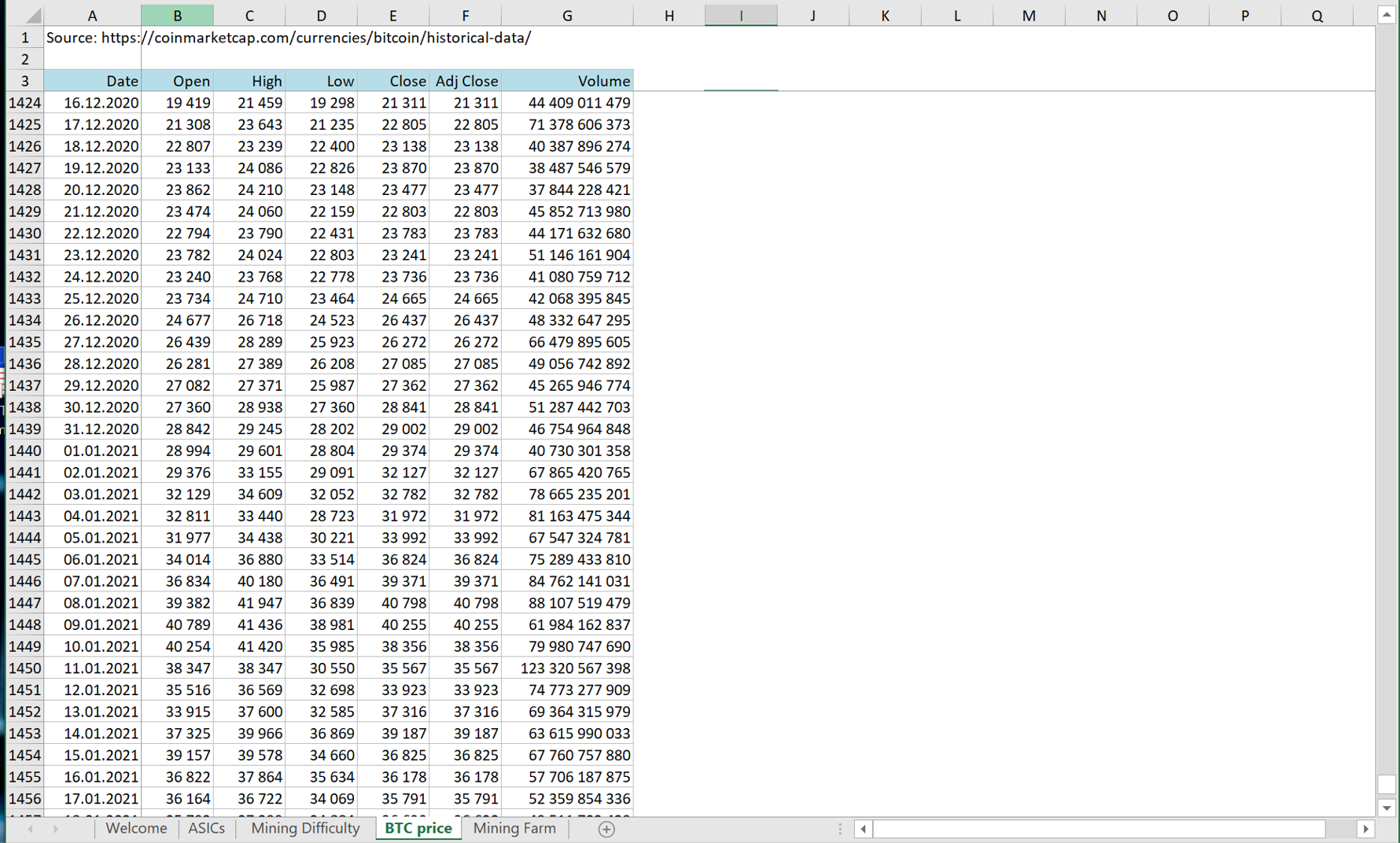1400x843 pixels.
Task: Open the ASICs sheet
Action: click(207, 828)
